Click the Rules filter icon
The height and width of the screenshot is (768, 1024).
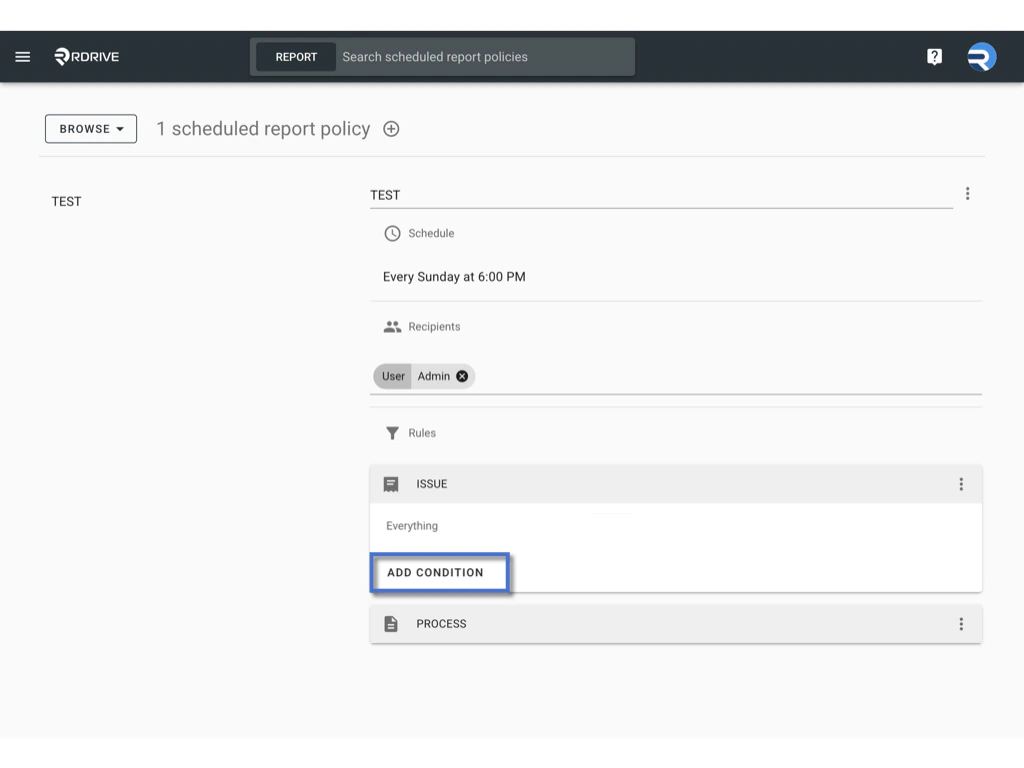[x=391, y=433]
